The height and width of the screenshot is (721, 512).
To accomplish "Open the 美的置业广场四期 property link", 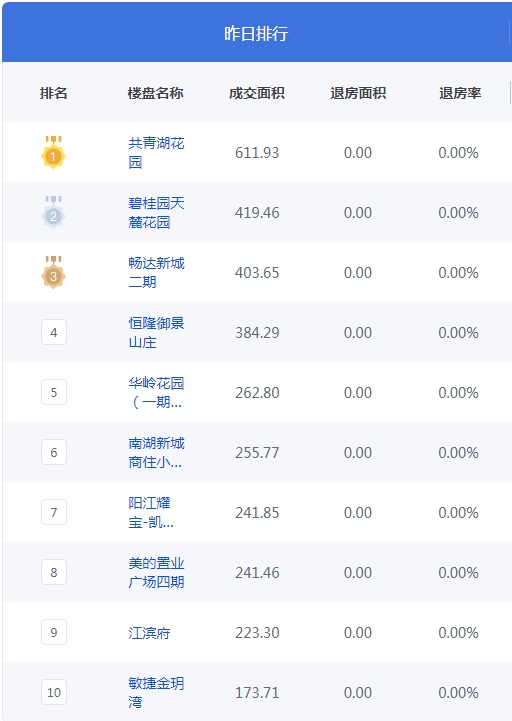I will [156, 572].
